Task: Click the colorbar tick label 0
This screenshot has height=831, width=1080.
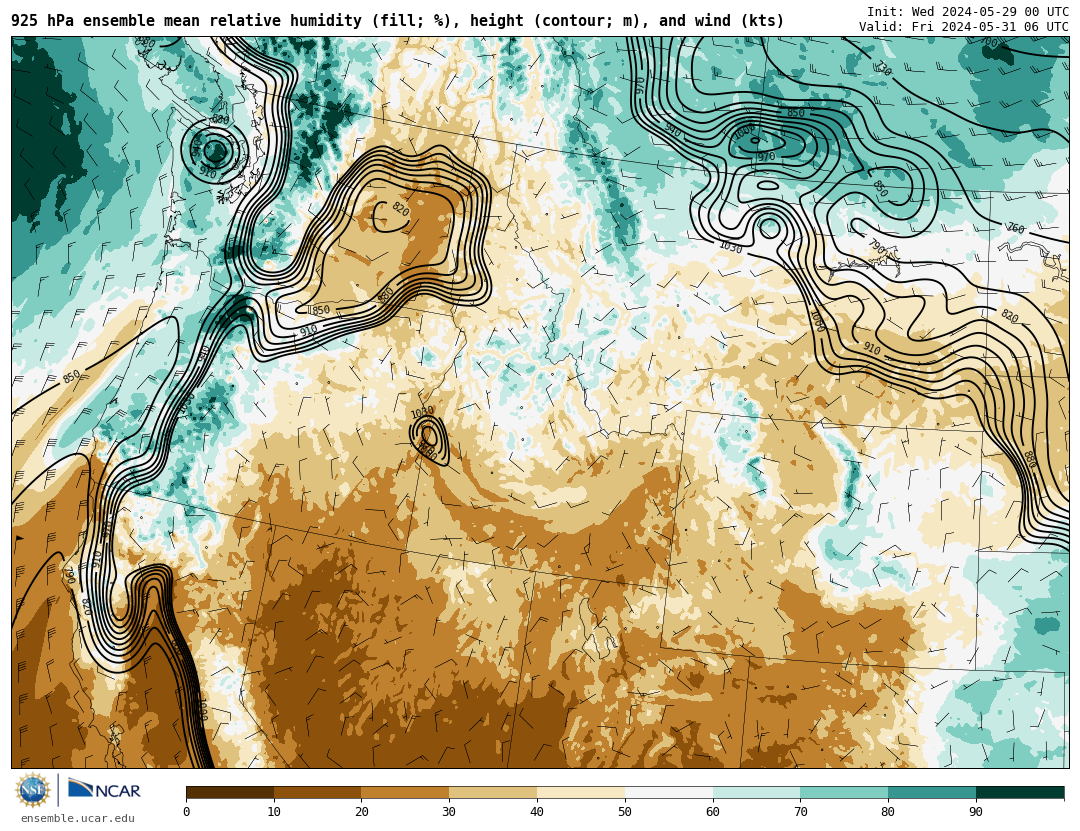Action: pos(187,812)
